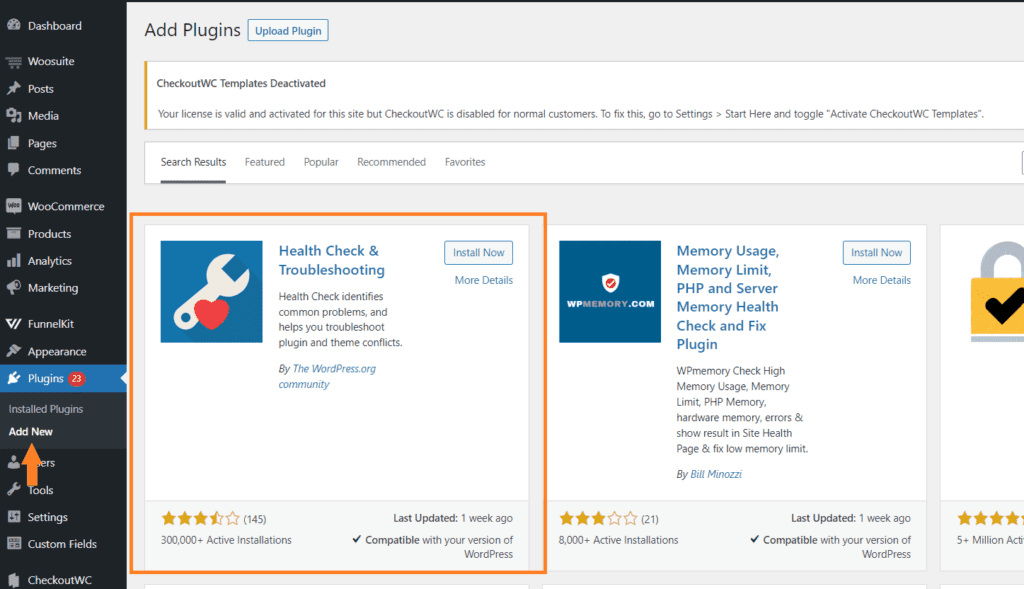Switch to the Featured tab
Viewport: 1024px width, 589px height.
(x=264, y=162)
